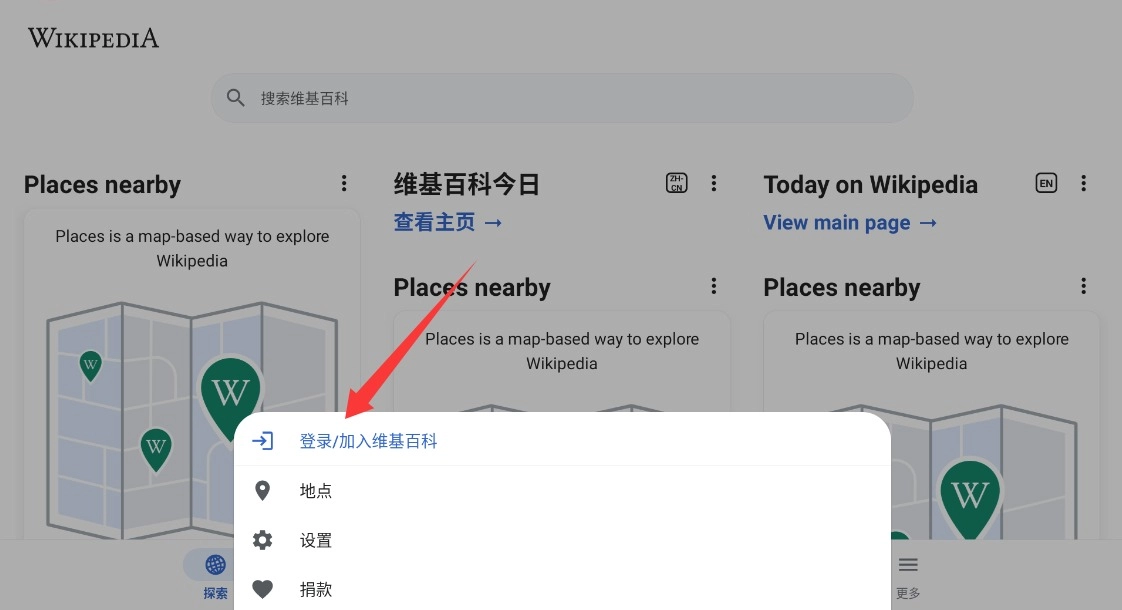Follow the View main page link
Image resolution: width=1122 pixels, height=610 pixels.
(x=849, y=222)
